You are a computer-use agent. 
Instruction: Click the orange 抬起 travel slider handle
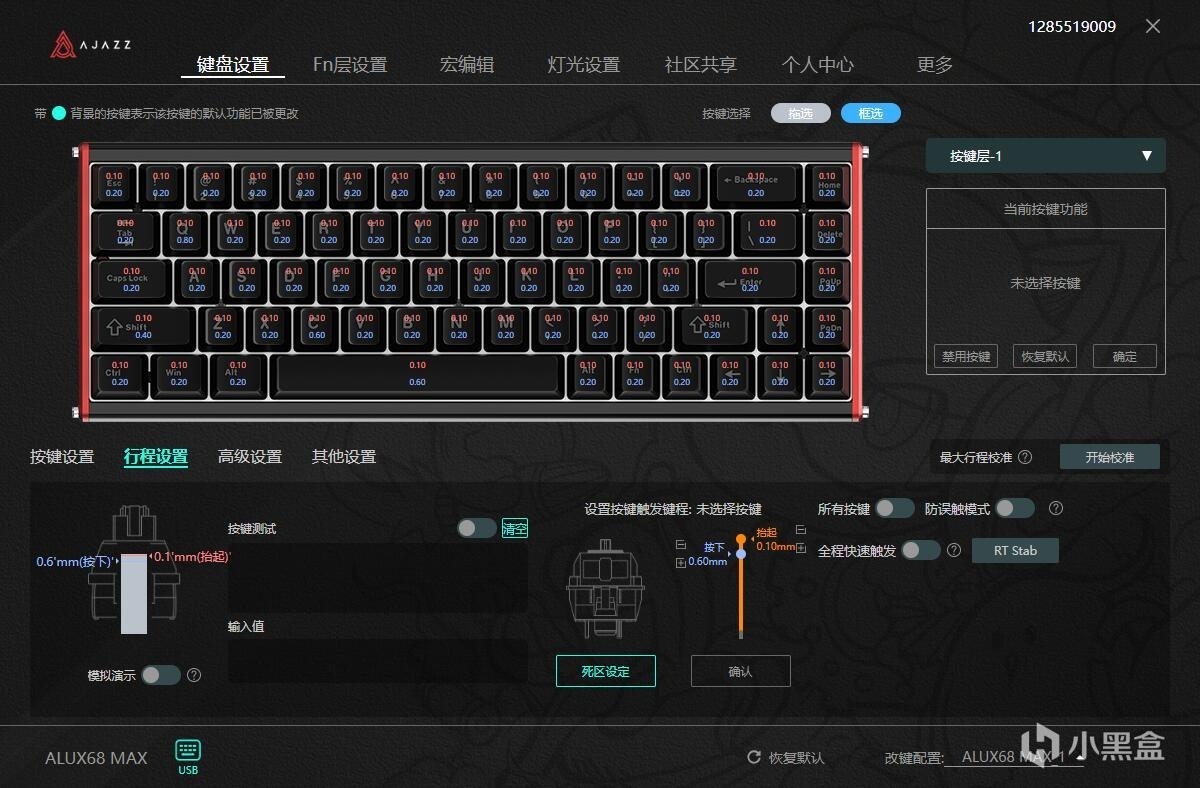(741, 539)
